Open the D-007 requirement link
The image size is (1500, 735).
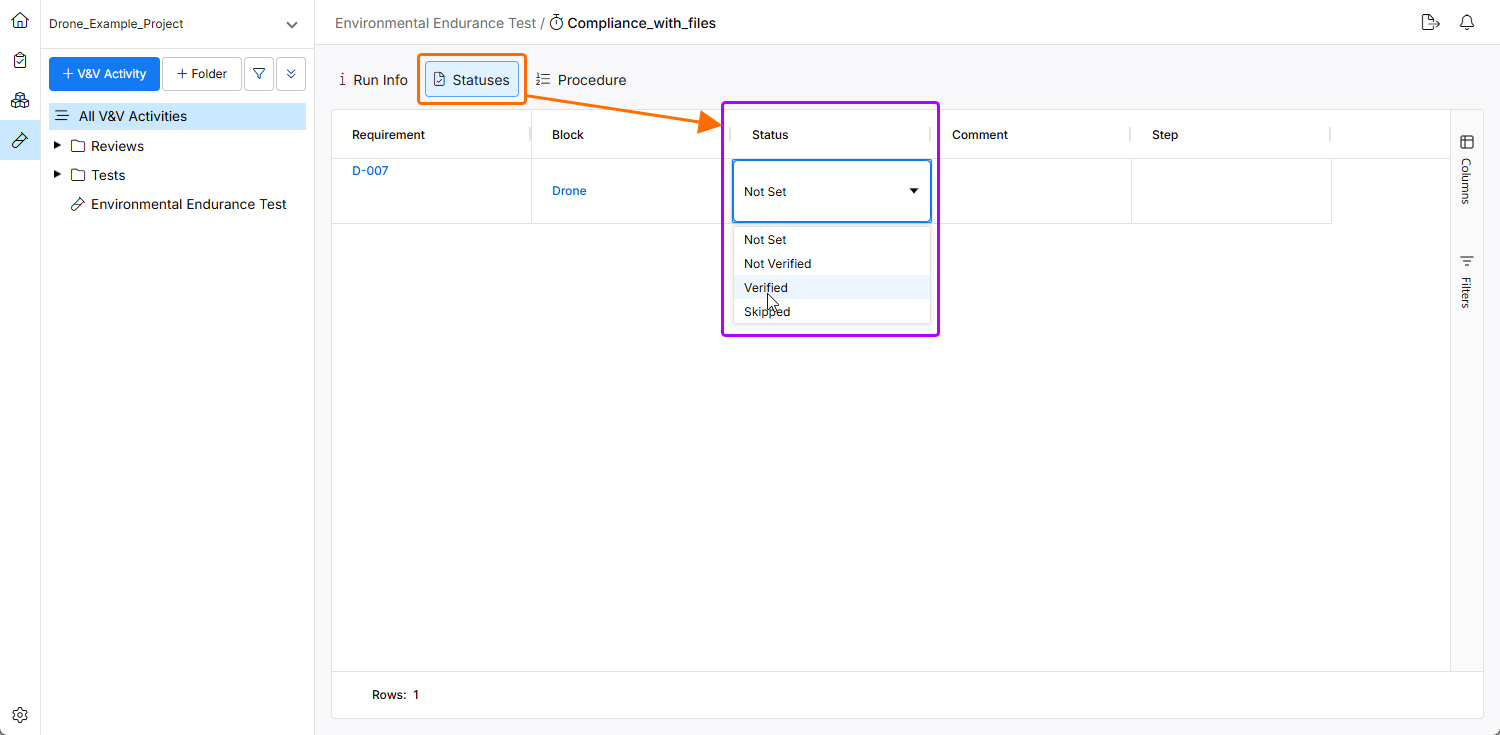(x=370, y=171)
